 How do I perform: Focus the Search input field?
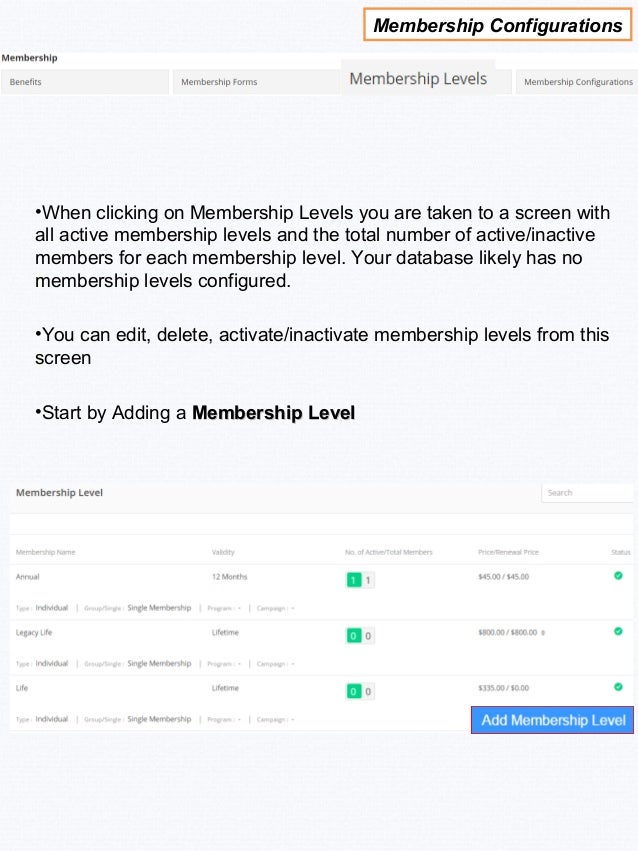point(587,493)
